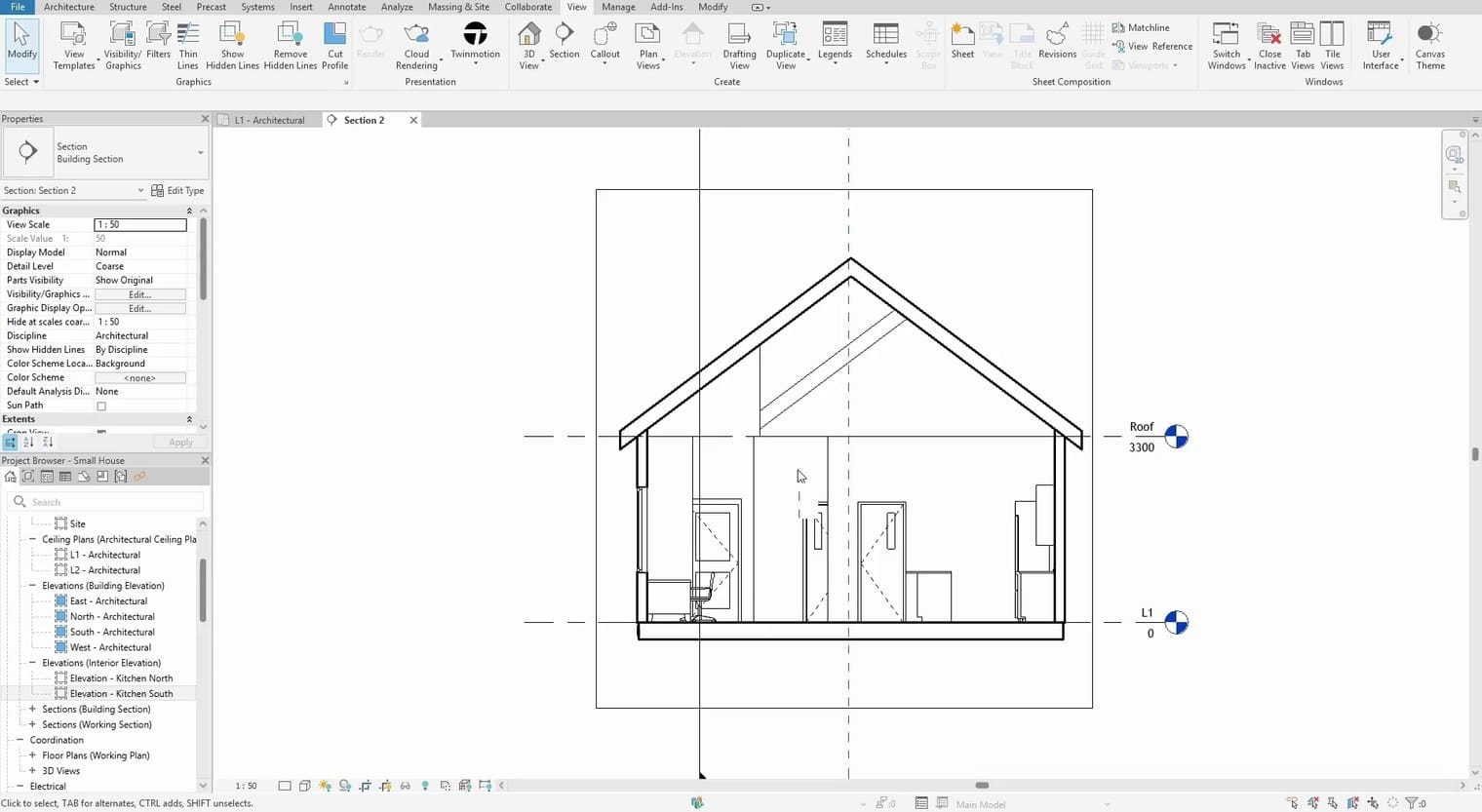Toggle visual style in view control bar
1482x812 pixels.
(x=304, y=786)
